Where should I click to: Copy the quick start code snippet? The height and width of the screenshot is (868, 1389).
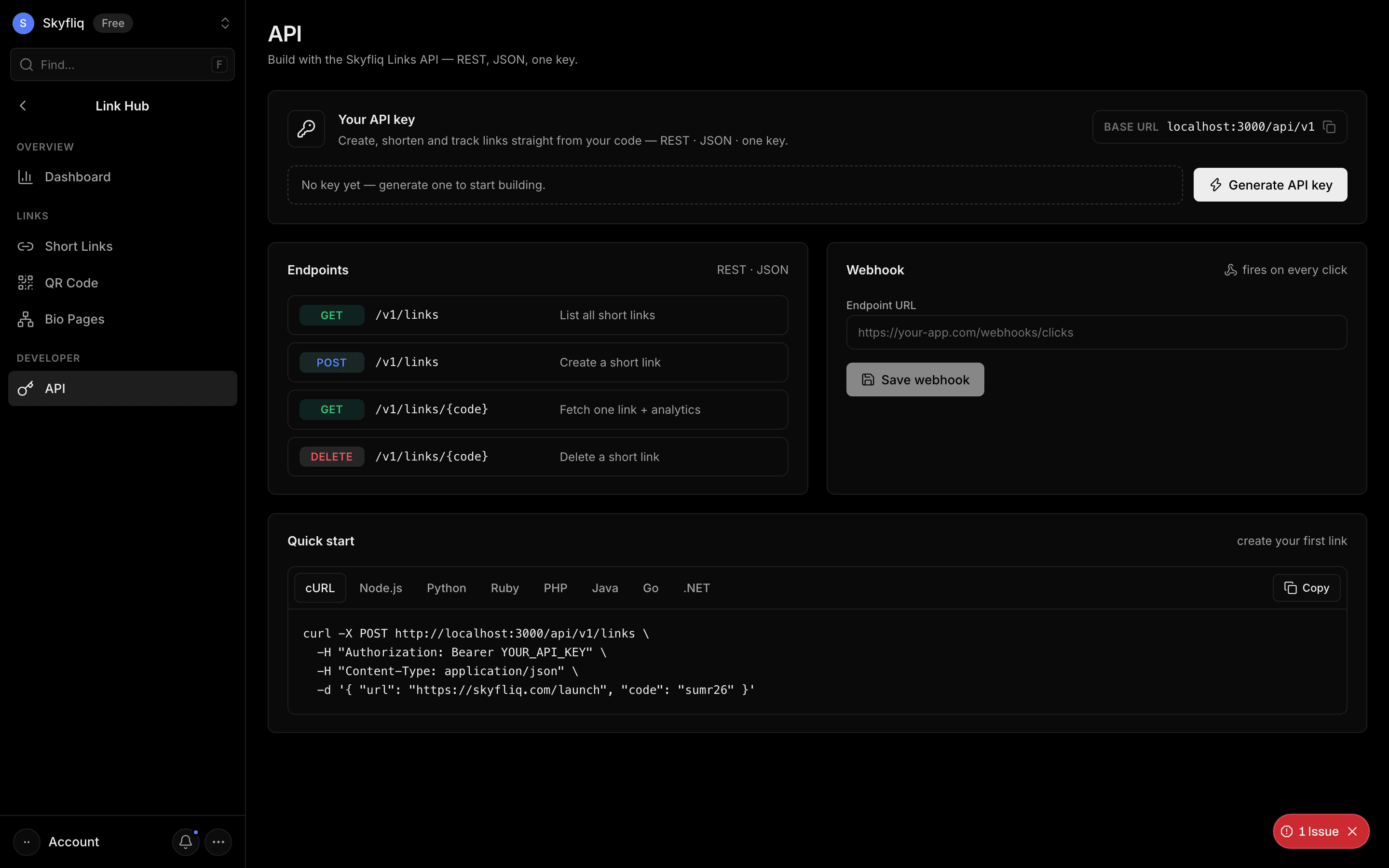tap(1307, 588)
